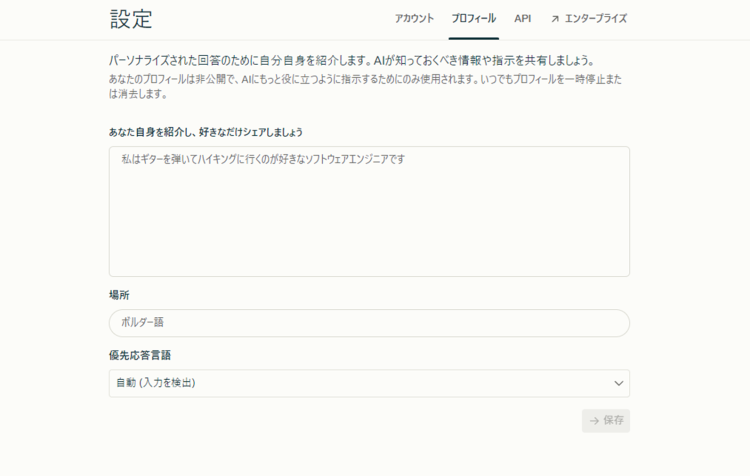Click the external arrow icon beside エンタープライズ
This screenshot has width=750, height=476.
[x=555, y=19]
